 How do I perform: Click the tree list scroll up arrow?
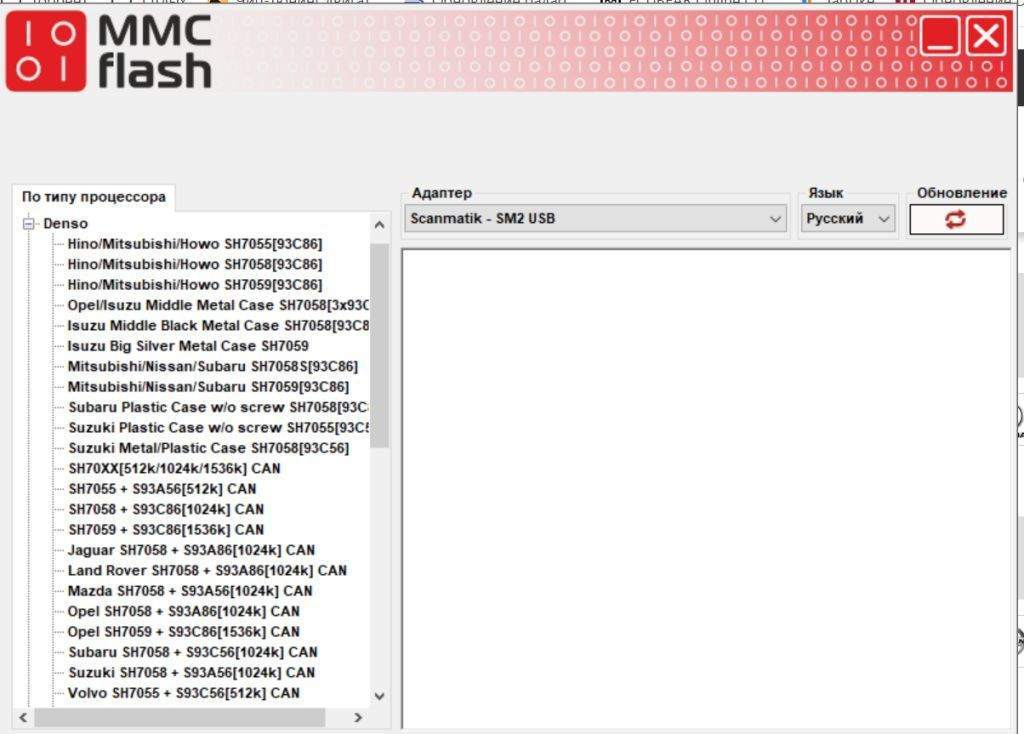point(379,225)
